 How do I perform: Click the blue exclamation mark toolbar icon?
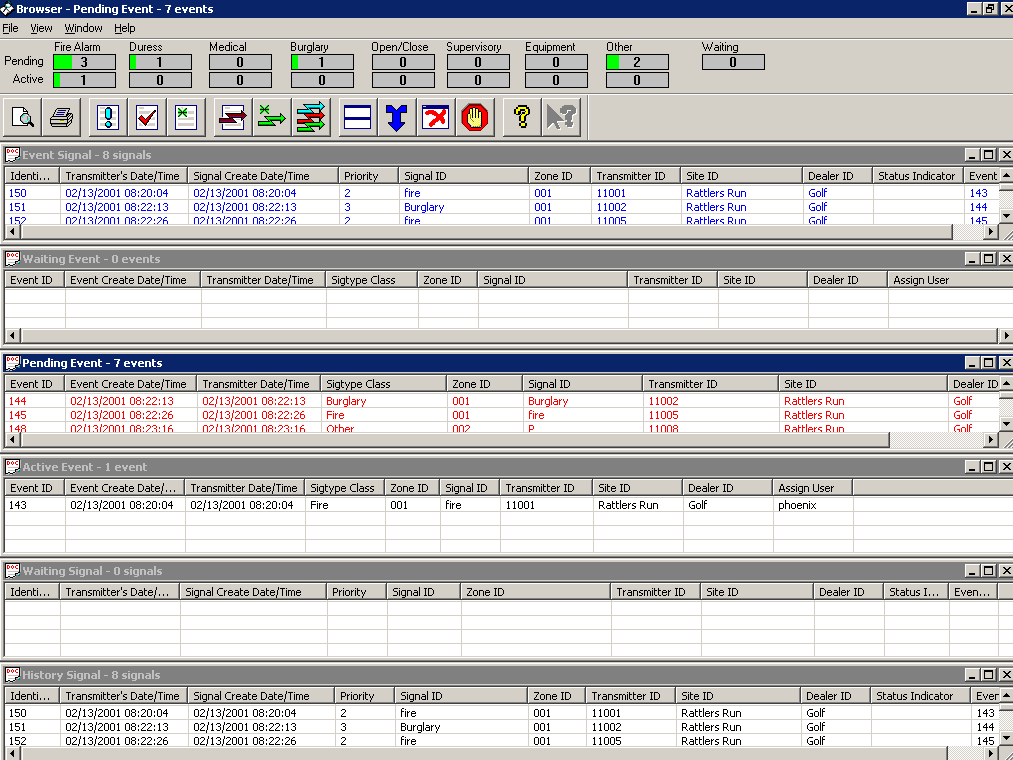tap(108, 118)
